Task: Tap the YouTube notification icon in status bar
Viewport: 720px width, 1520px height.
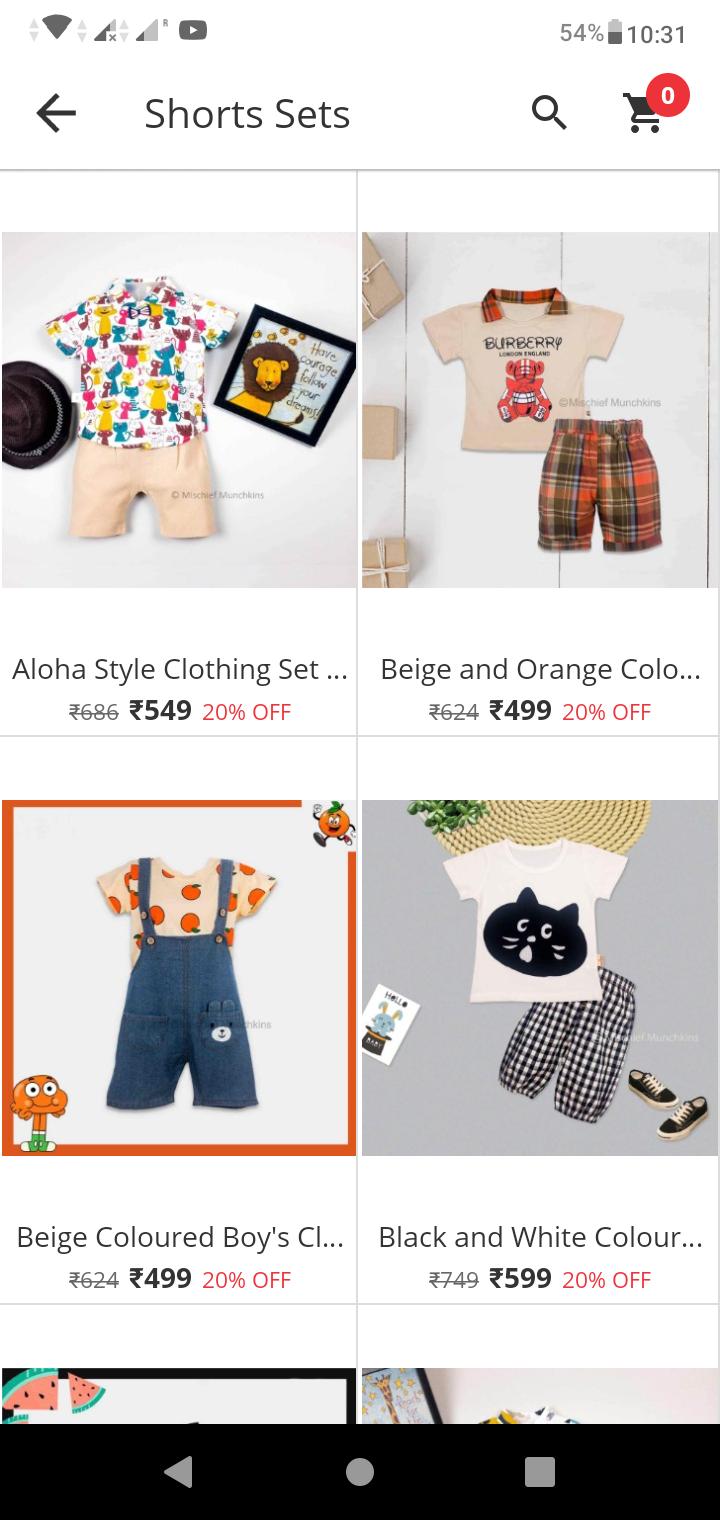Action: click(x=193, y=31)
